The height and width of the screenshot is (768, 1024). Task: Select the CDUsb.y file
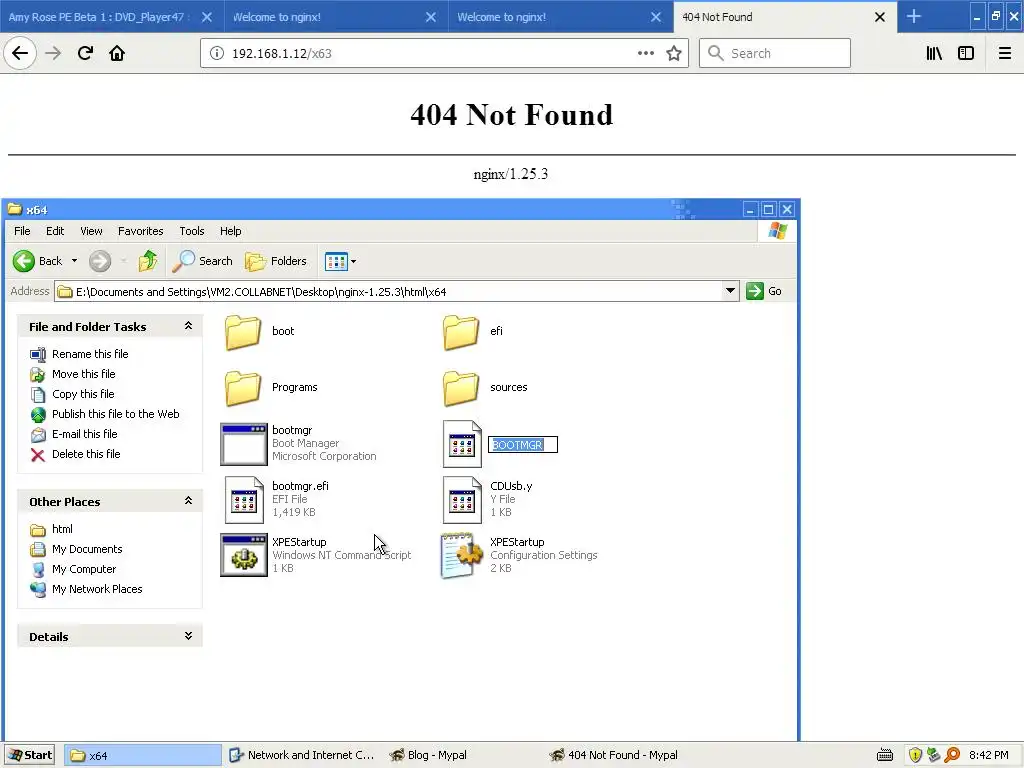[x=487, y=500]
